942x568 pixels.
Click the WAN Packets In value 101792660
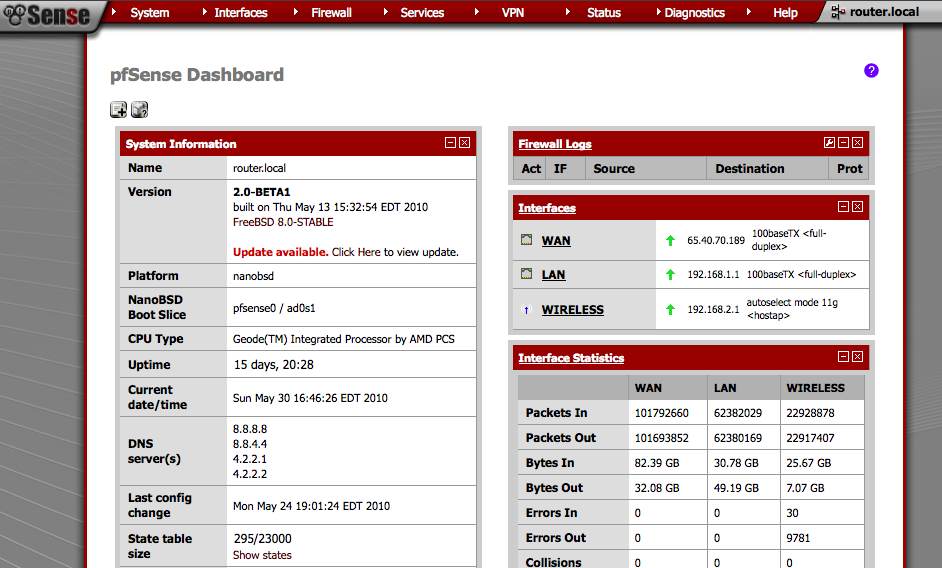[661, 413]
